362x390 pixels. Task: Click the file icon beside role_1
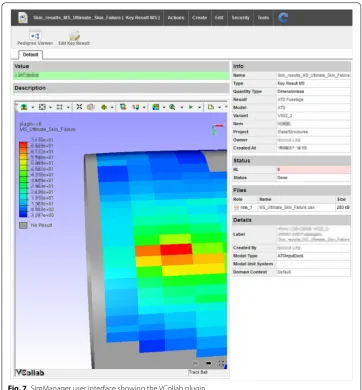click(x=236, y=207)
